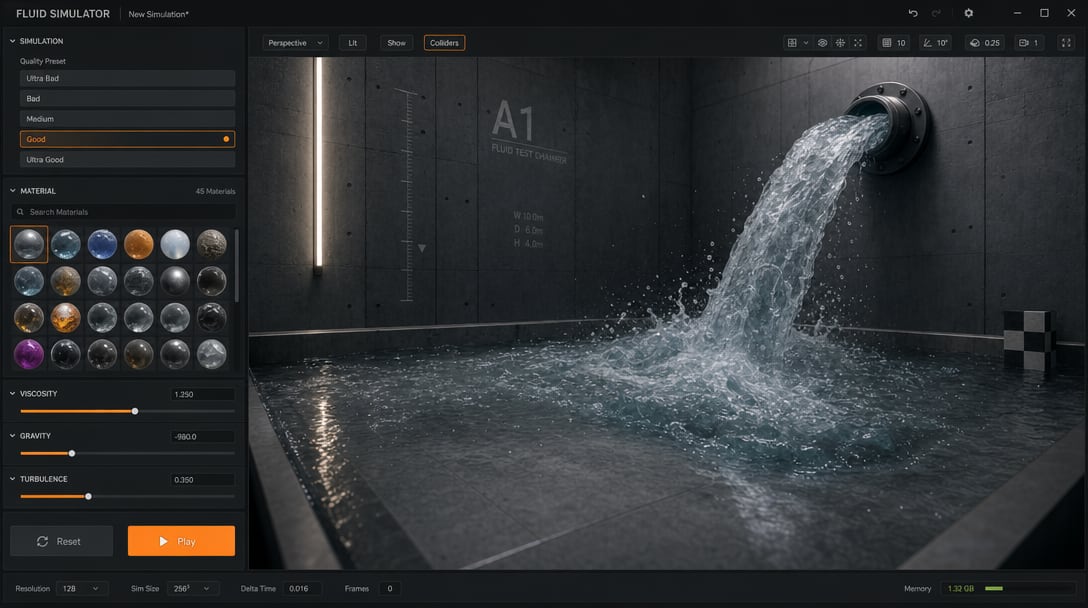Screen dimensions: 1088x608
Task: Click the 'New Simulation*' title text
Action: pyautogui.click(x=158, y=14)
